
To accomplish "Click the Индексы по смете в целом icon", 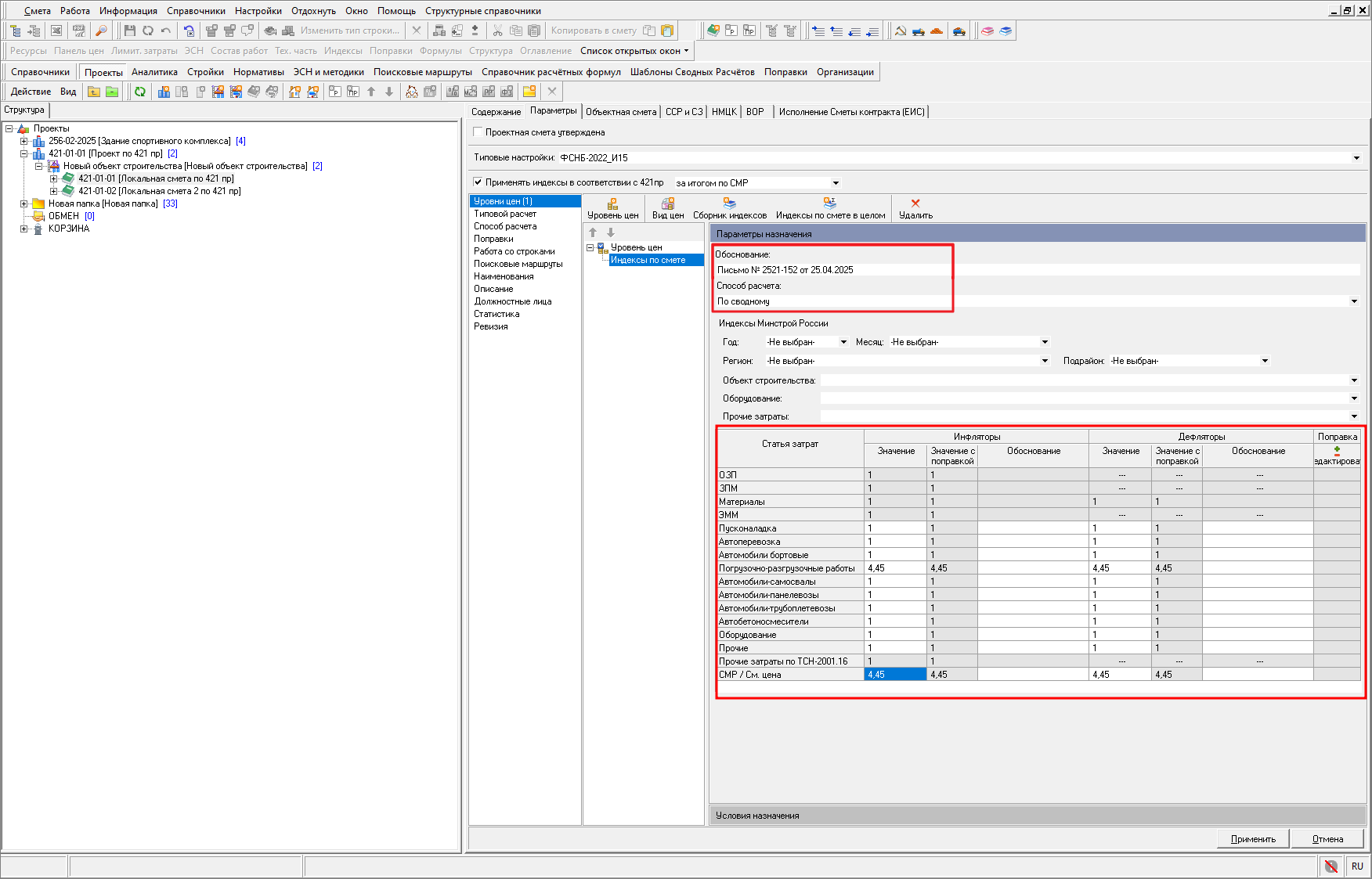I will [x=830, y=204].
